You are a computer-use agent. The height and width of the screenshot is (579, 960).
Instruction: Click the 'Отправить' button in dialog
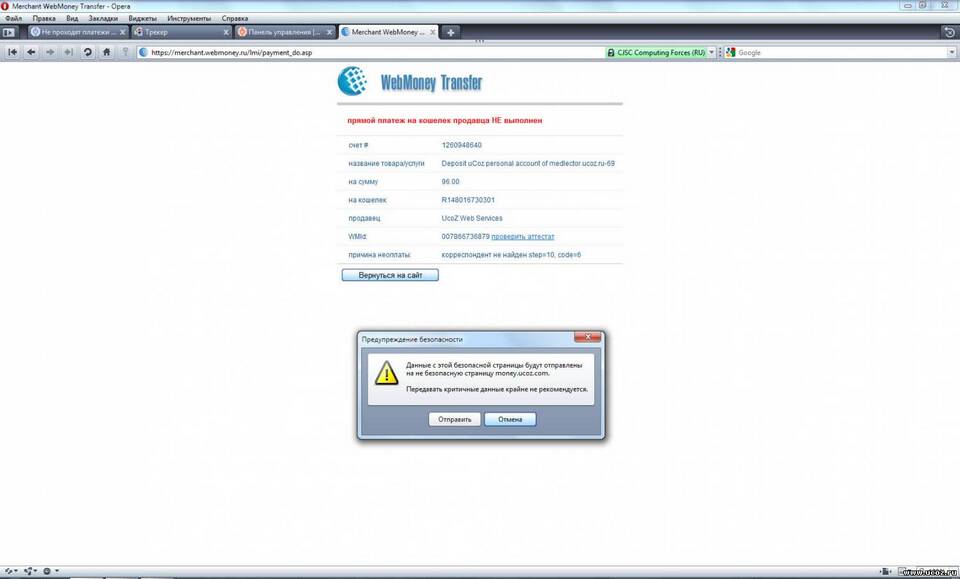(454, 419)
